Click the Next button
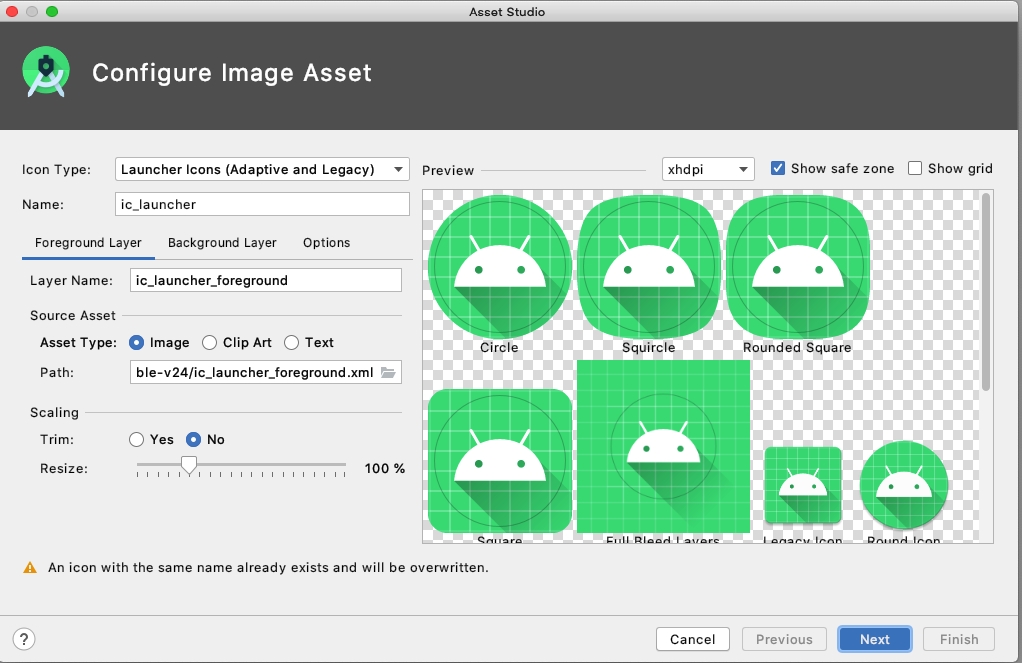 [x=874, y=639]
